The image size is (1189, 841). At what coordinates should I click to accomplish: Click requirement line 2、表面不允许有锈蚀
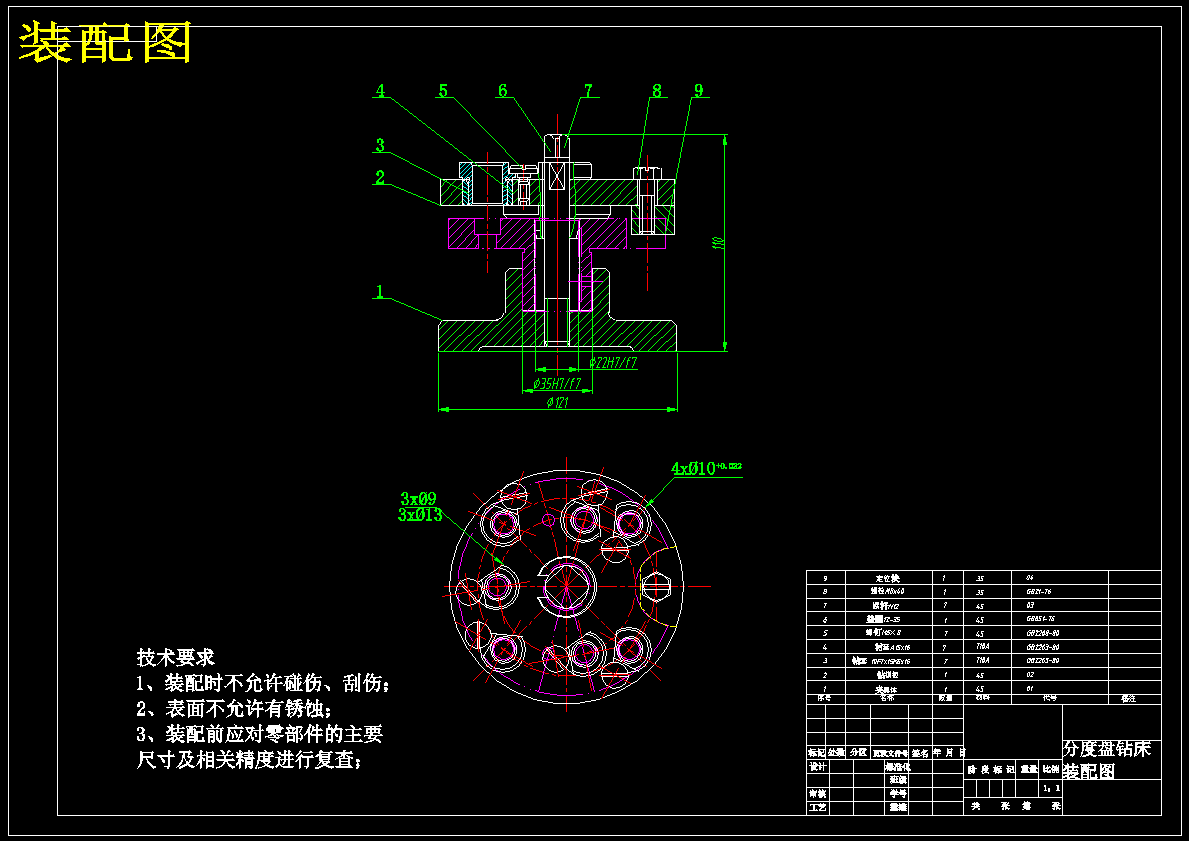coord(234,710)
